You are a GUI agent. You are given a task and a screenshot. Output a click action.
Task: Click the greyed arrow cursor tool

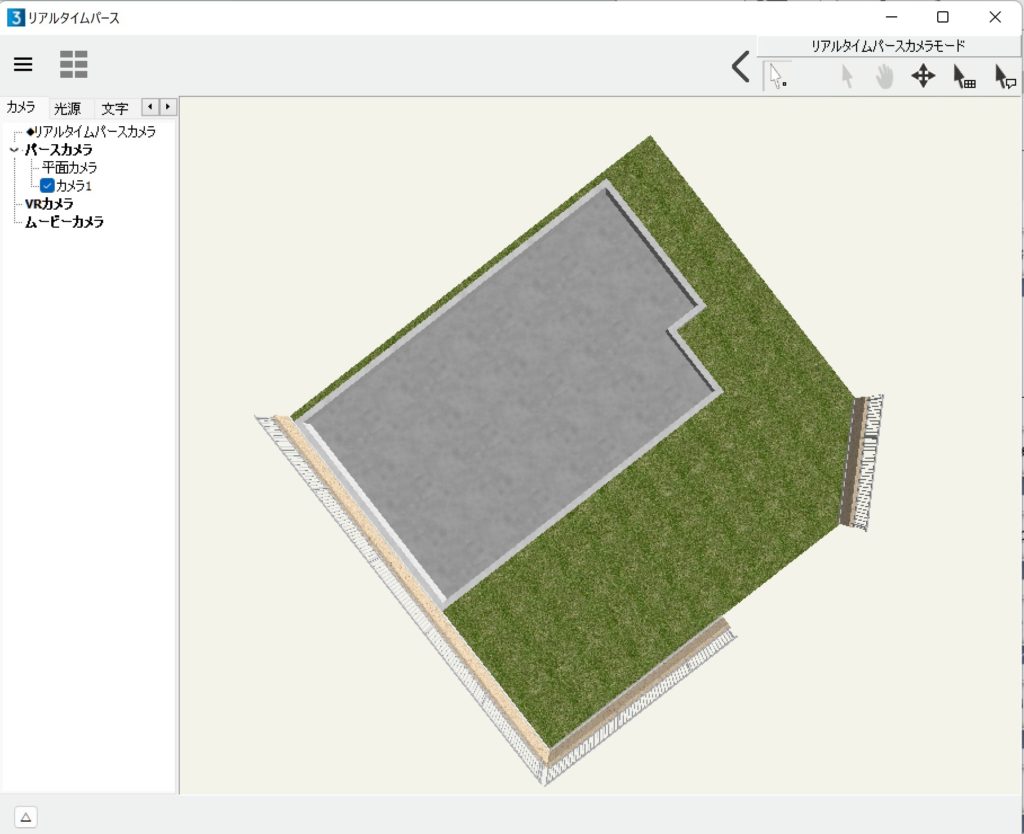[846, 77]
